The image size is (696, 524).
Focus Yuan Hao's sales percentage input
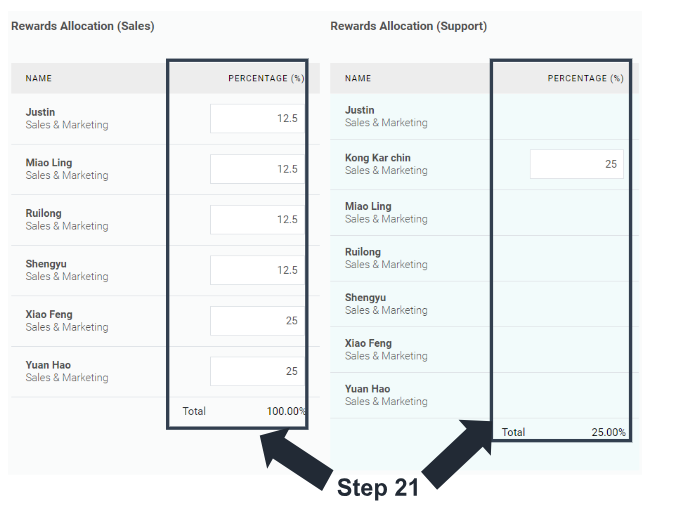pos(257,371)
